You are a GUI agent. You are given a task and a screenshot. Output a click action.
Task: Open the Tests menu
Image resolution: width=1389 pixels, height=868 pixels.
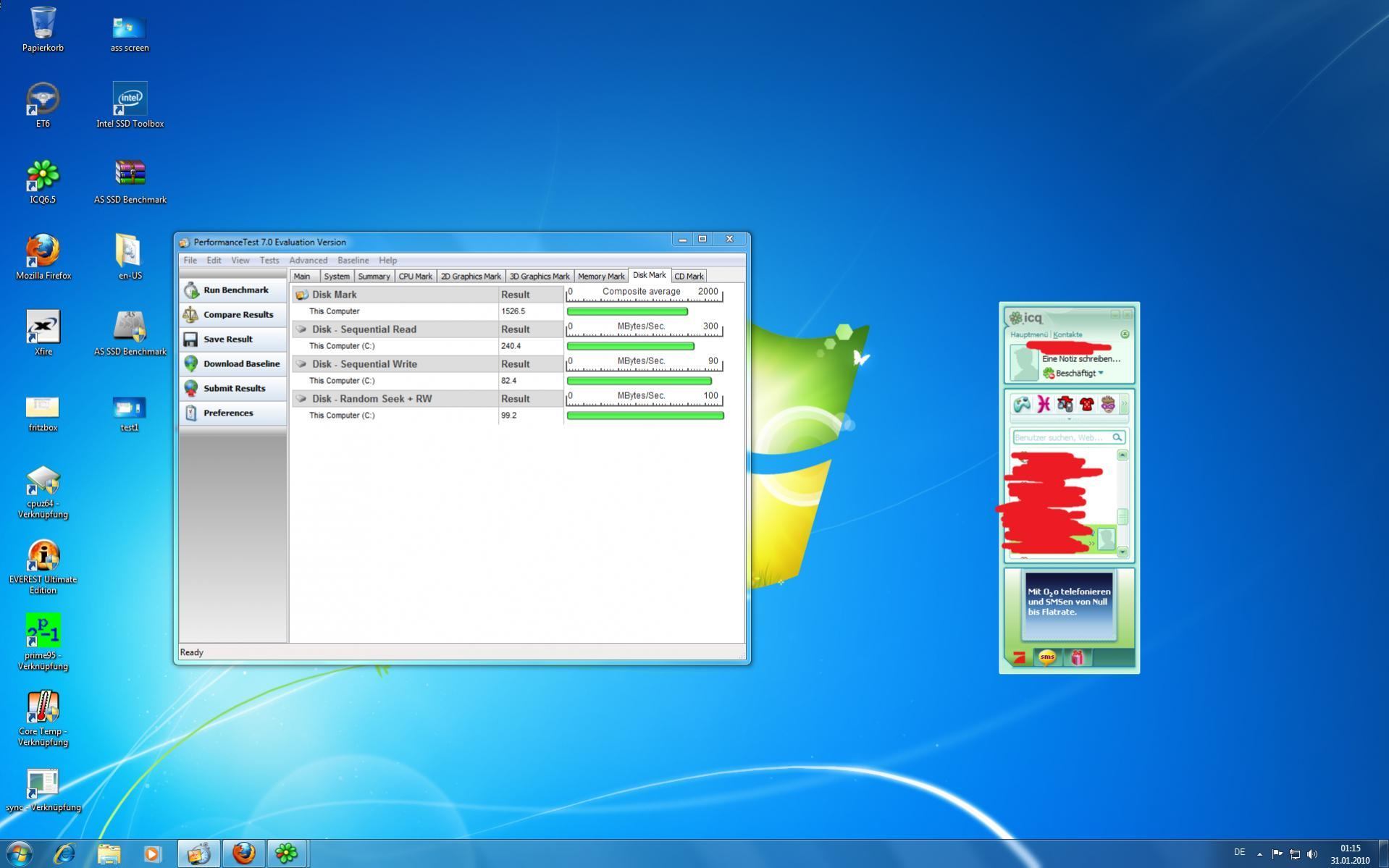(269, 261)
